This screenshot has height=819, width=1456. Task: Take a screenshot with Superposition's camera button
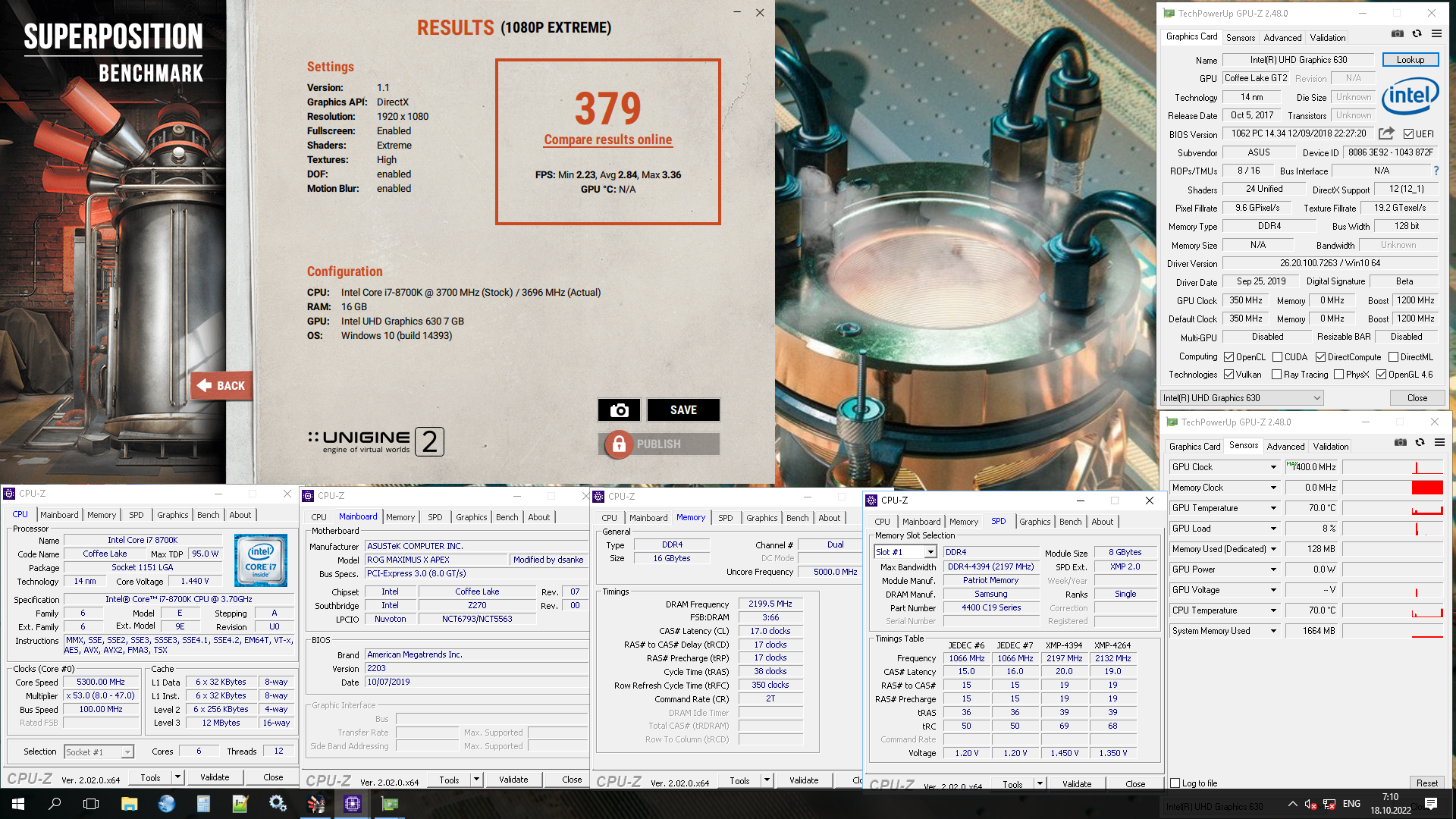pos(619,410)
